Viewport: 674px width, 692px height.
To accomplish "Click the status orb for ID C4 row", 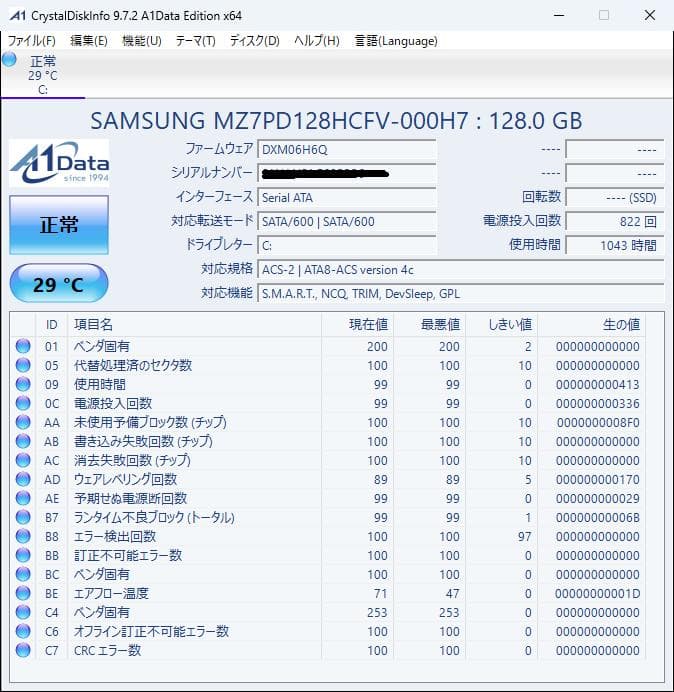I will (x=23, y=612).
